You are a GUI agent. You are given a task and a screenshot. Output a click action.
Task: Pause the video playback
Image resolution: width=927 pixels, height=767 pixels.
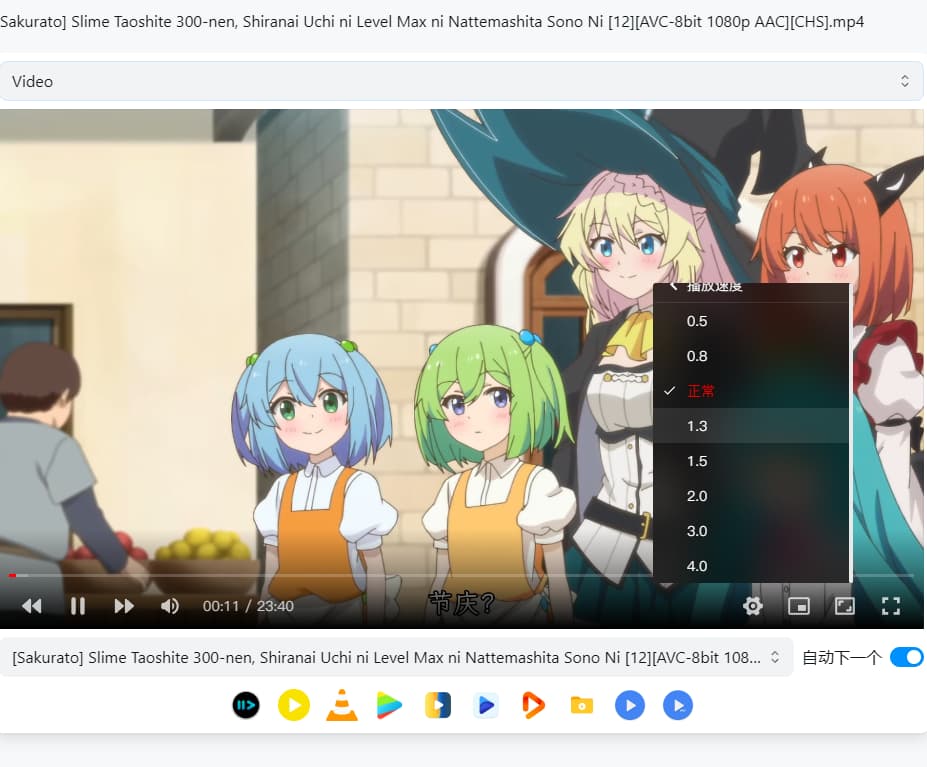(x=78, y=606)
